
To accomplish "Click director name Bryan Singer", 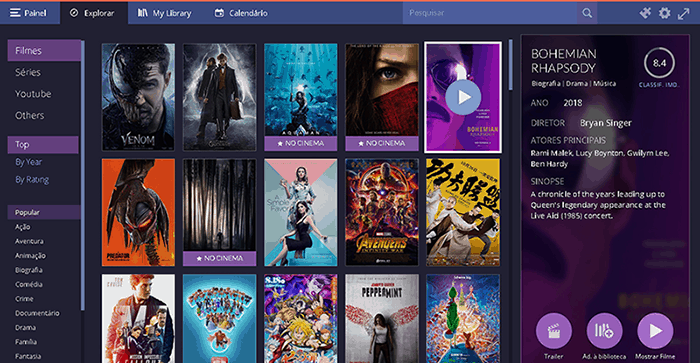I will [605, 123].
